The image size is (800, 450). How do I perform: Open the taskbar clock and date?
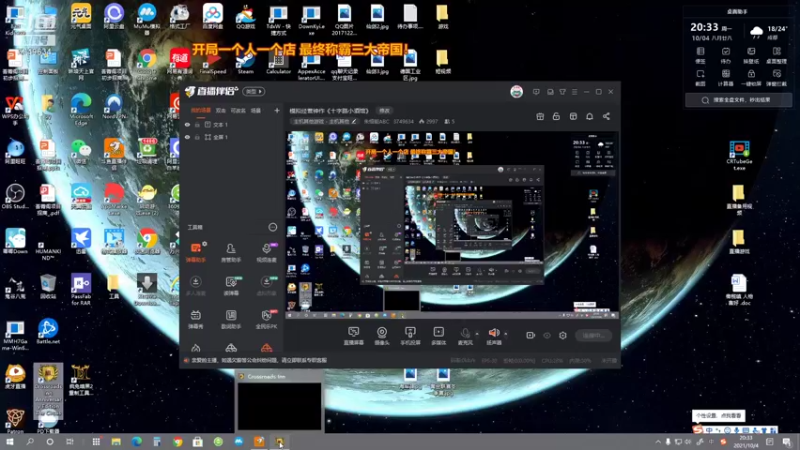pyautogui.click(x=746, y=442)
